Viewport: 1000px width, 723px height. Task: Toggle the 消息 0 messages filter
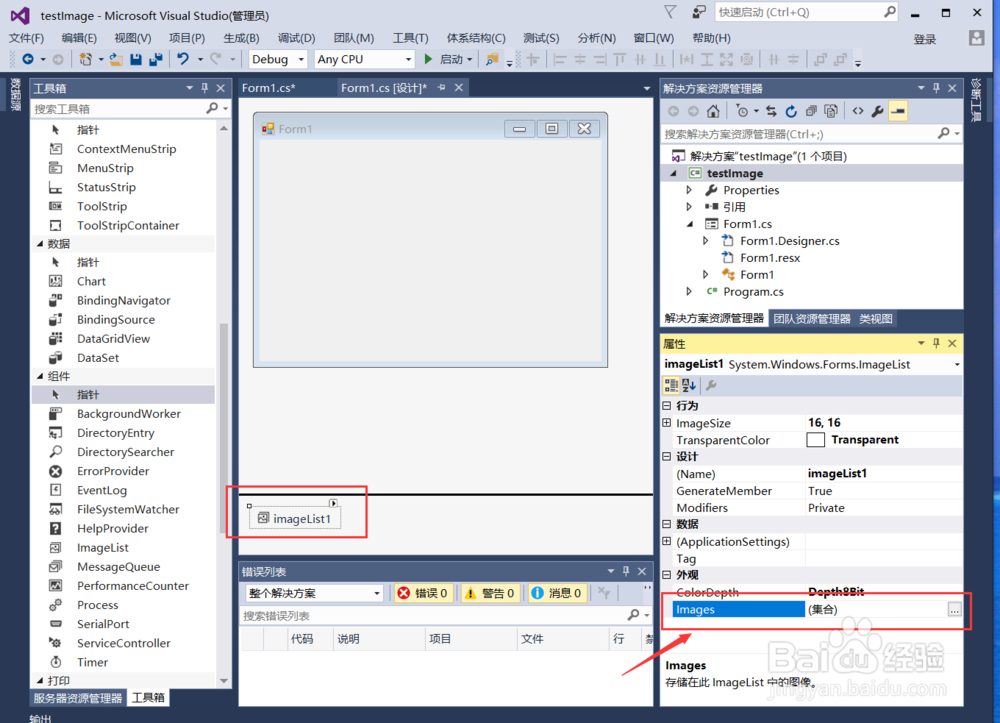point(557,593)
